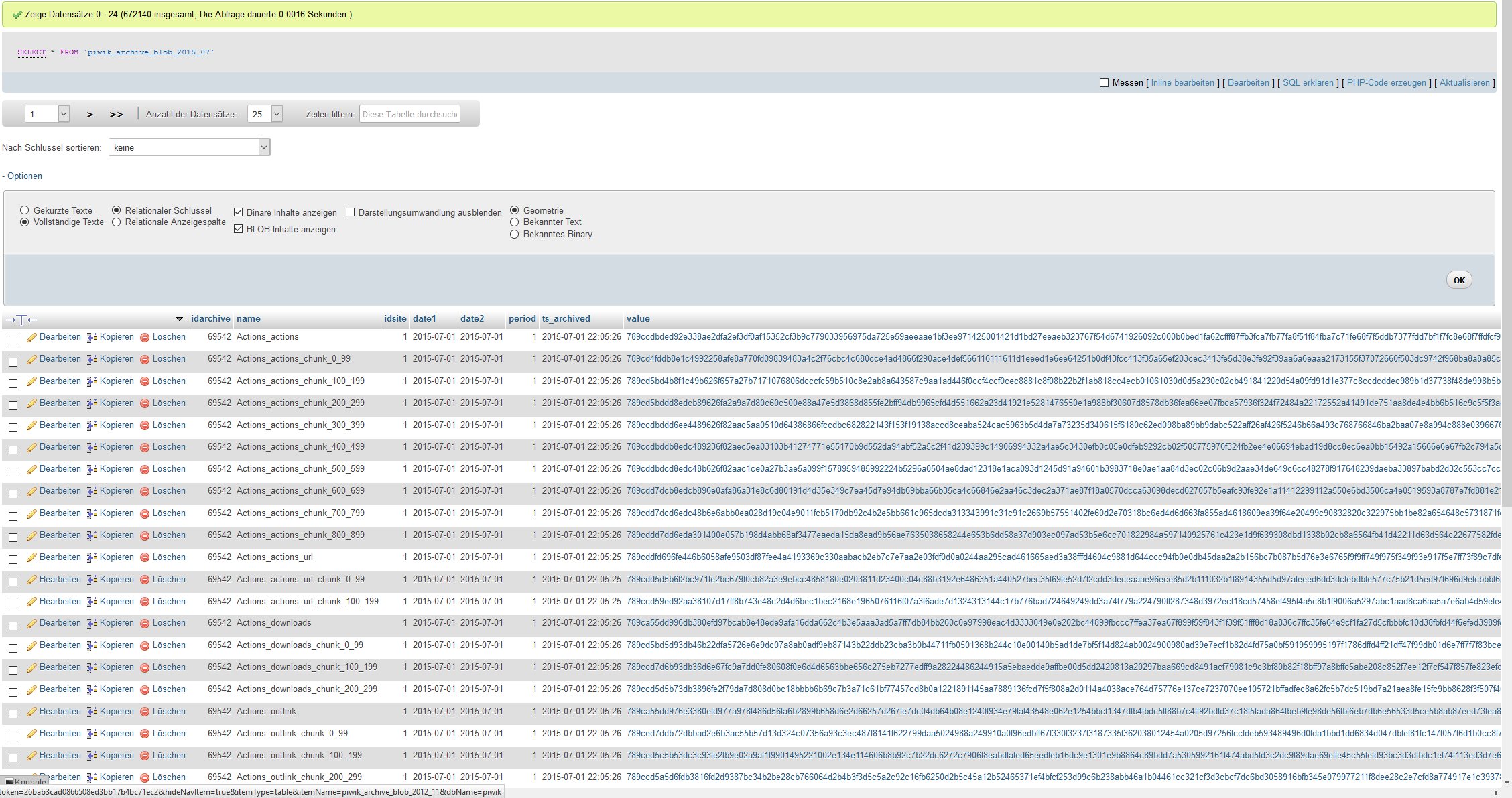This screenshot has height=798, width=1512.
Task: Open the page number dropdown
Action: pos(48,114)
